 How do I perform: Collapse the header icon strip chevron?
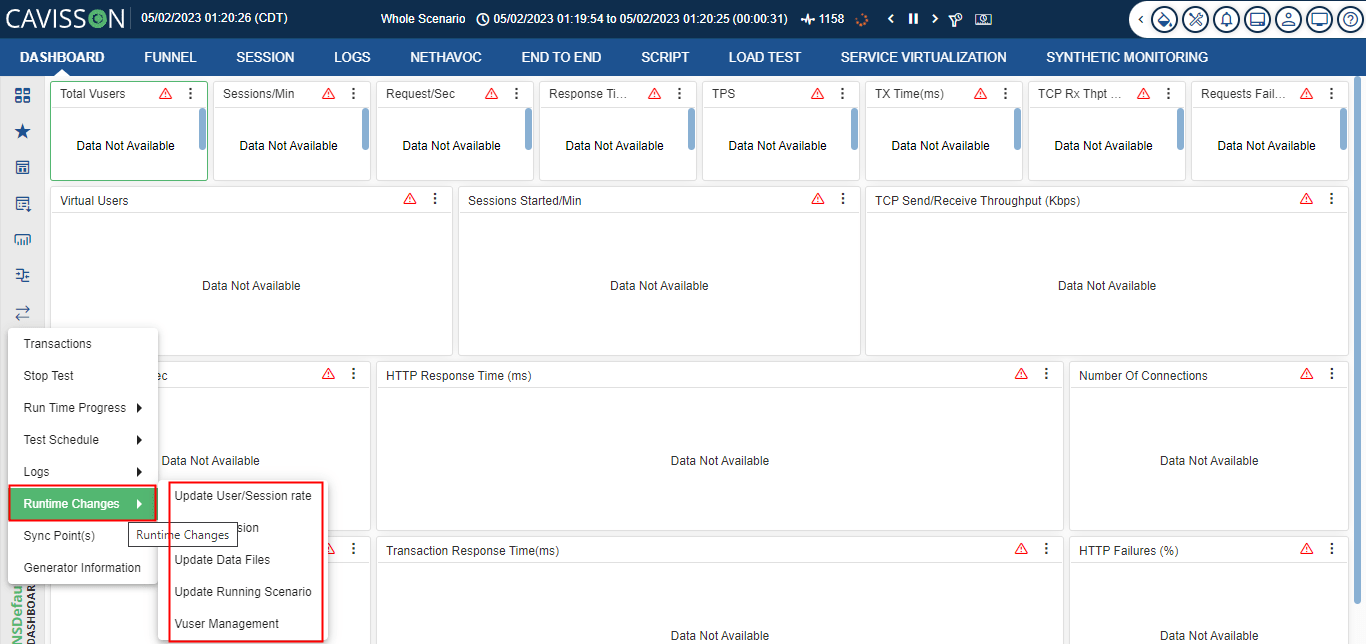tap(1141, 19)
